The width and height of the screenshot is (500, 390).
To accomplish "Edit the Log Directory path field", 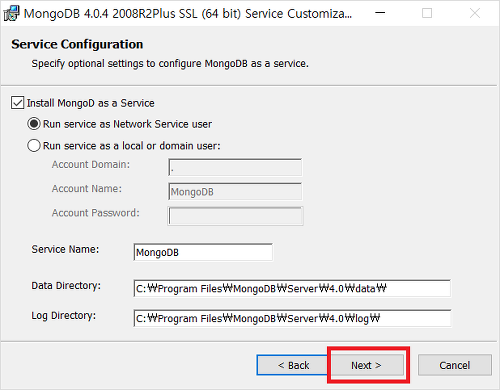I will pyautogui.click(x=292, y=318).
